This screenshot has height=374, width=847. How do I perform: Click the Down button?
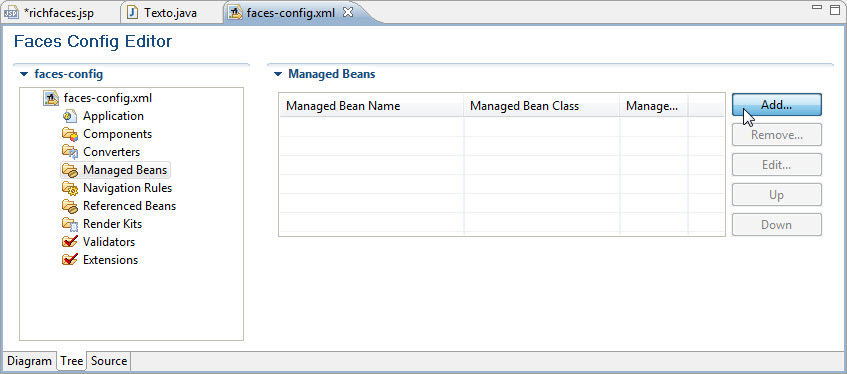coord(777,225)
